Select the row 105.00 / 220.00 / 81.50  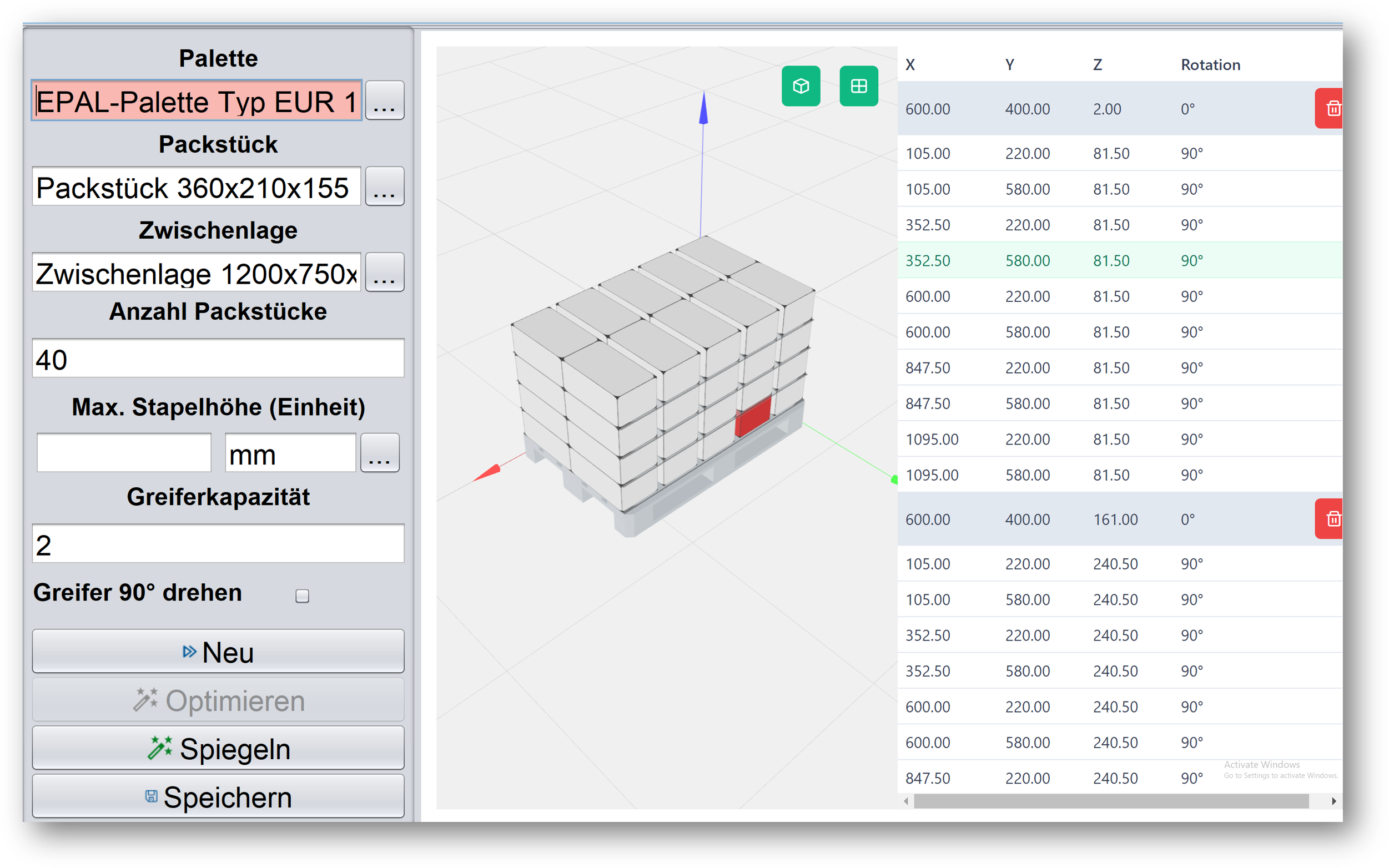pyautogui.click(x=1120, y=153)
